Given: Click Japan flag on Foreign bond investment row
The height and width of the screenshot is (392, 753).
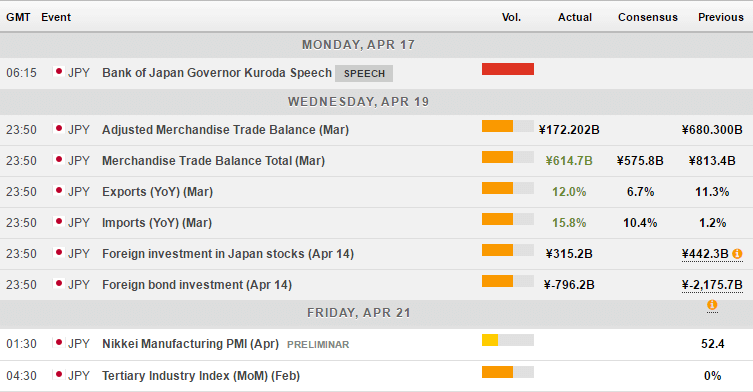Looking at the screenshot, I should (x=59, y=284).
